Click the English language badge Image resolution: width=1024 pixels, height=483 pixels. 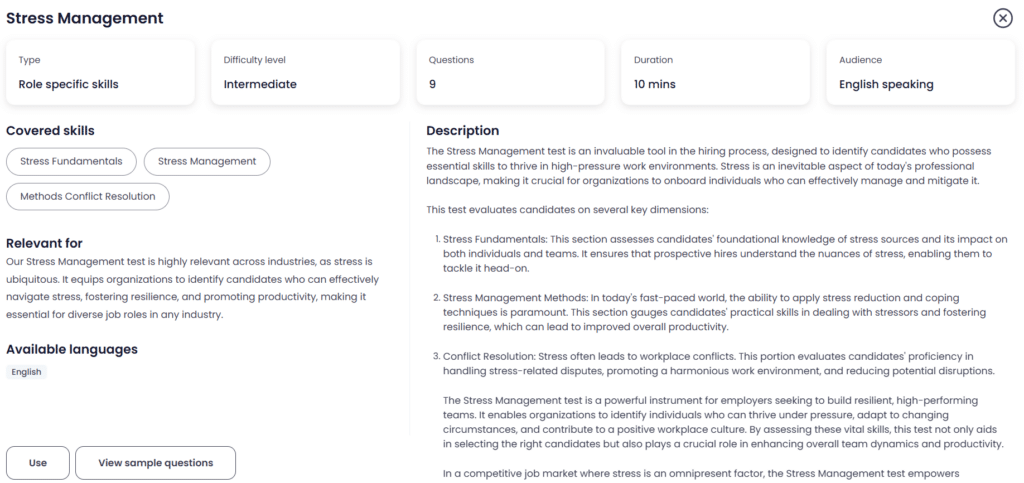[x=26, y=372]
